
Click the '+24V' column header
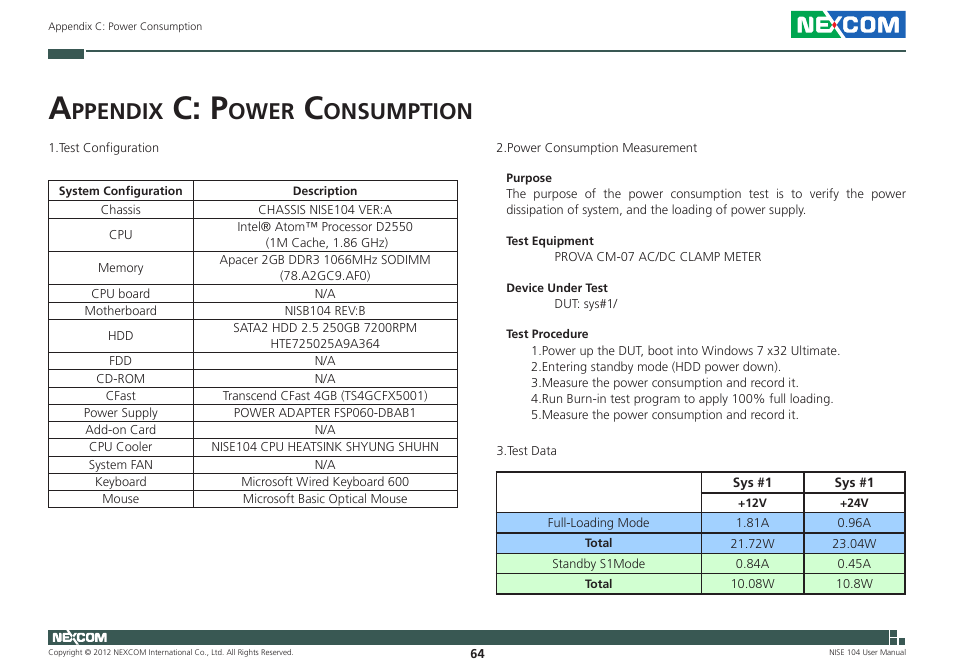click(x=854, y=504)
